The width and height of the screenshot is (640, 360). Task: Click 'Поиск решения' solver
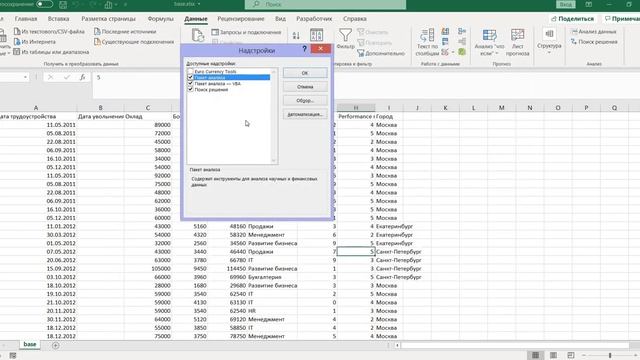[594, 42]
